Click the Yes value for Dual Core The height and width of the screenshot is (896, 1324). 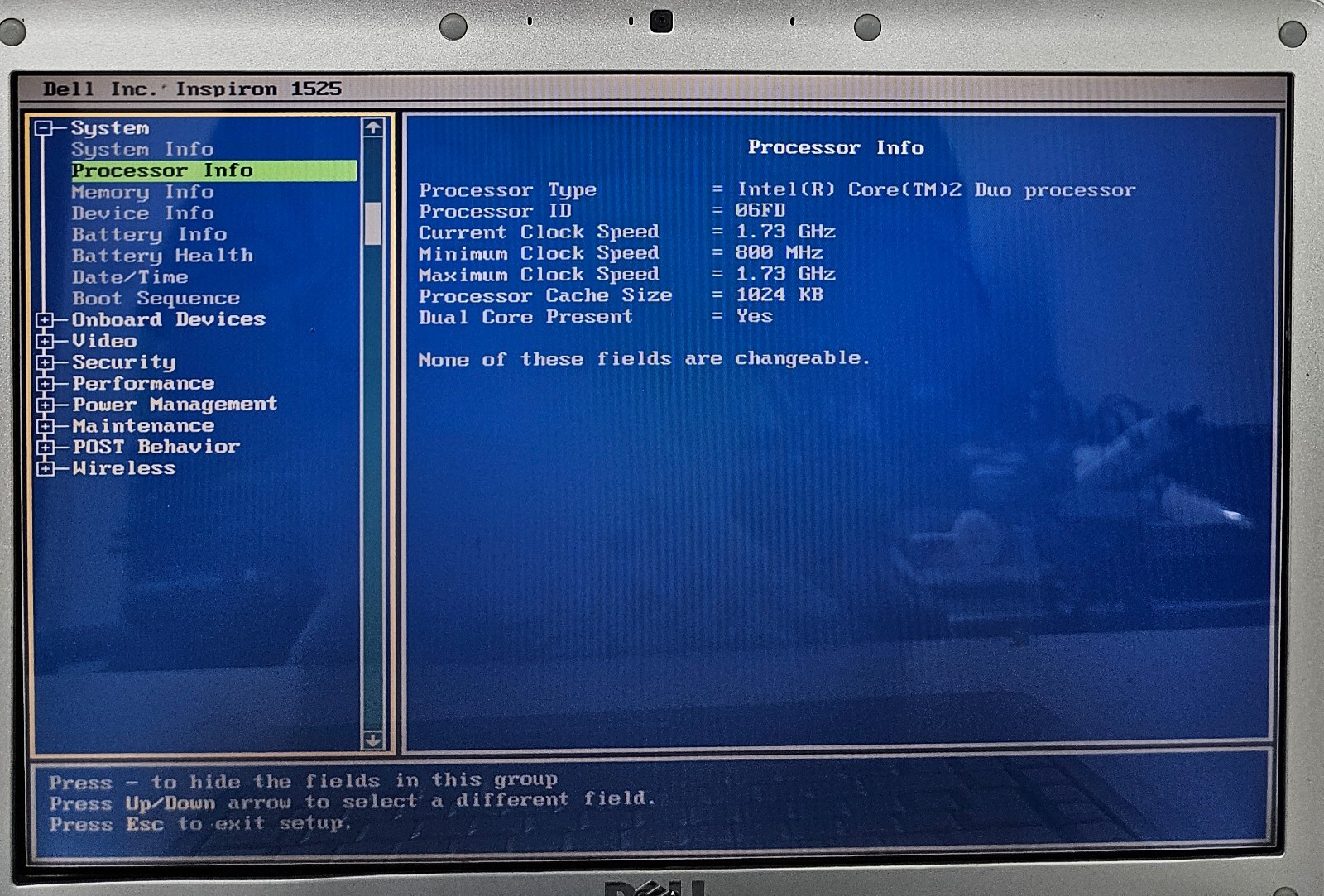754,316
